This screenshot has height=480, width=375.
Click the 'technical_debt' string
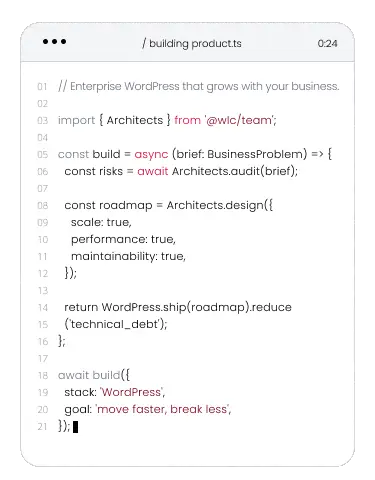point(114,324)
